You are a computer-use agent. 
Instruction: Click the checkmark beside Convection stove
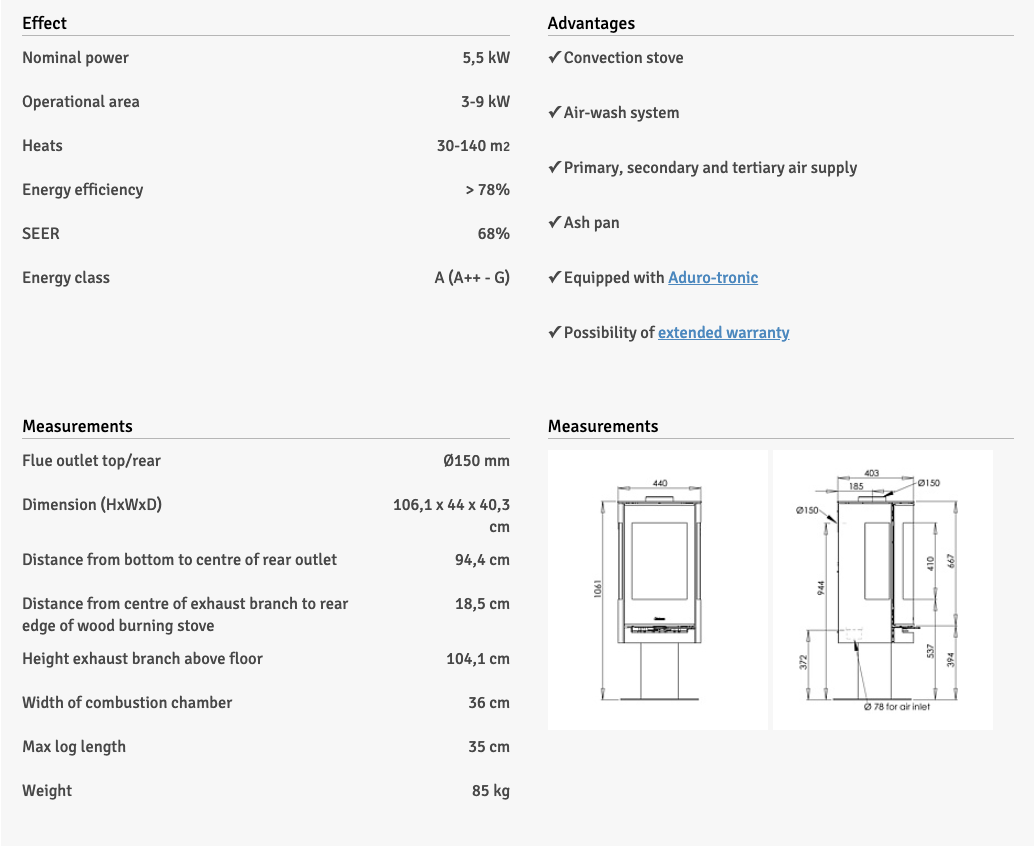click(x=554, y=58)
